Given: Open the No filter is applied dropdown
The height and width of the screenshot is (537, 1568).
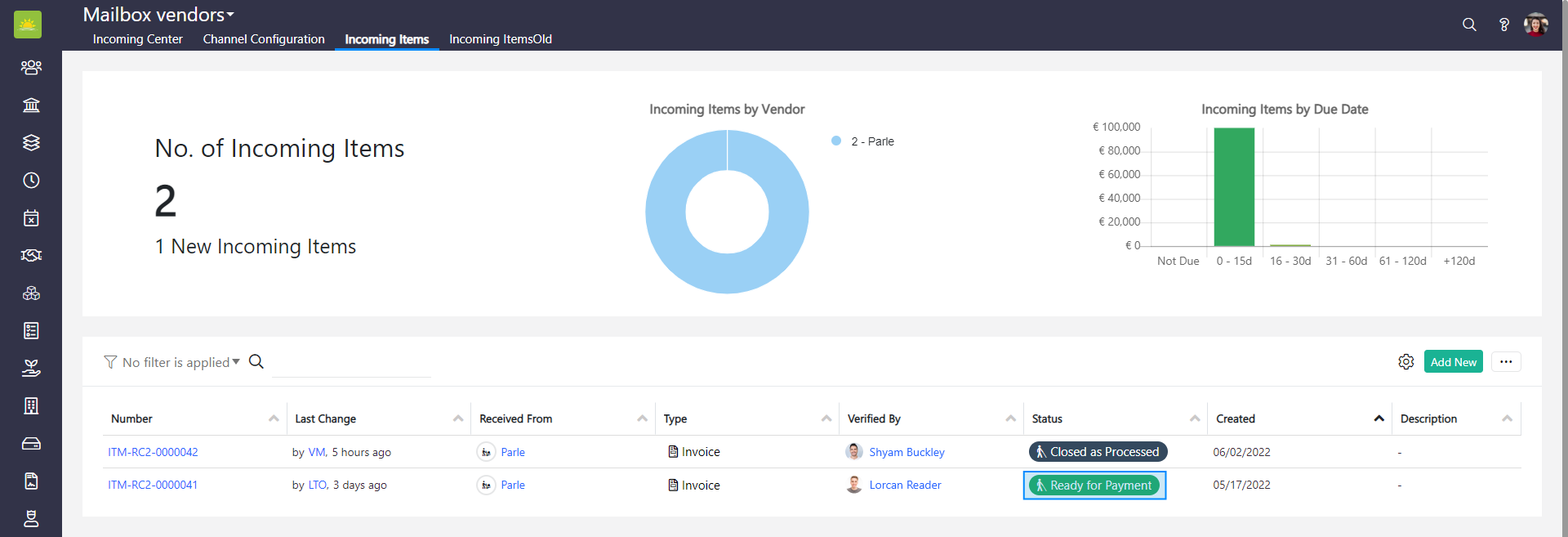Looking at the screenshot, I should pos(172,362).
